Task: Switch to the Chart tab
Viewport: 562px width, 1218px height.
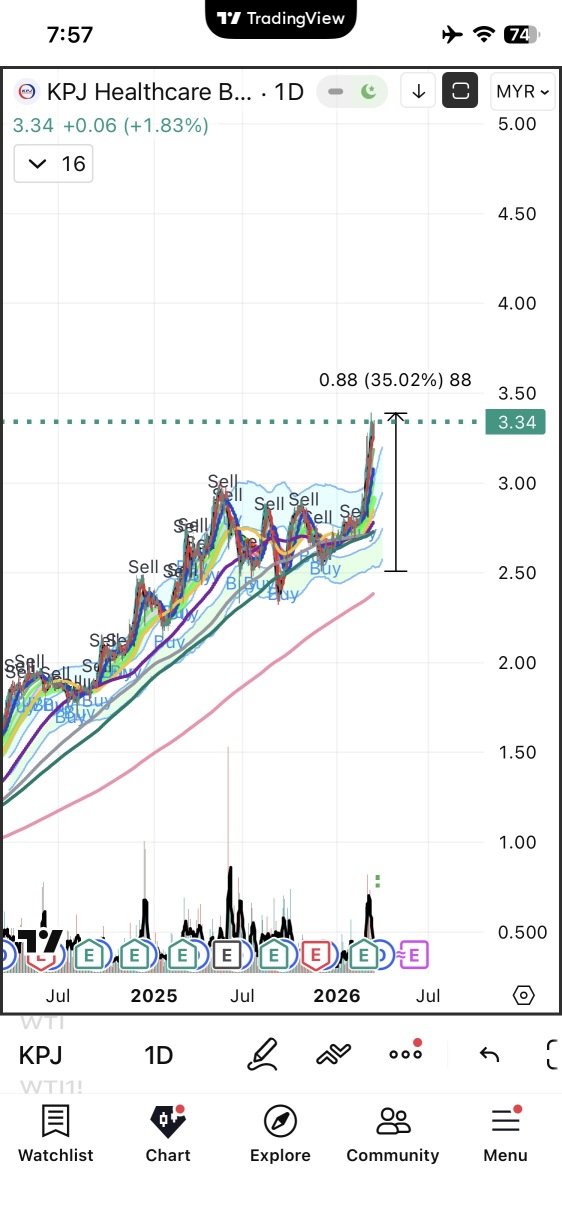Action: pyautogui.click(x=168, y=1134)
